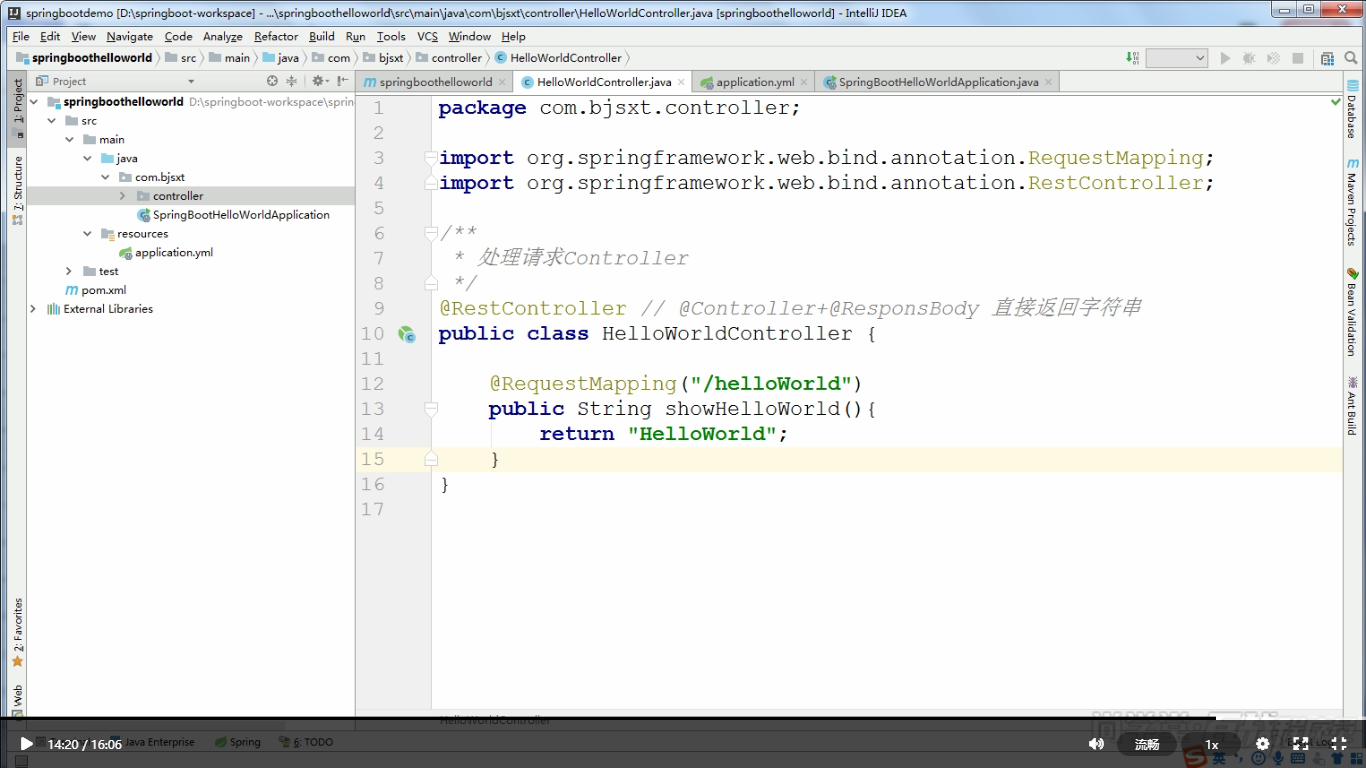Mute the video with the speaker icon
This screenshot has width=1366, height=768.
1096,744
